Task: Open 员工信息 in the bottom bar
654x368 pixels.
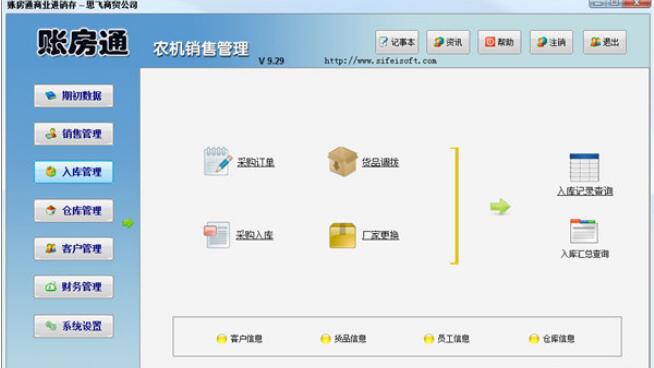Action: pyautogui.click(x=447, y=339)
